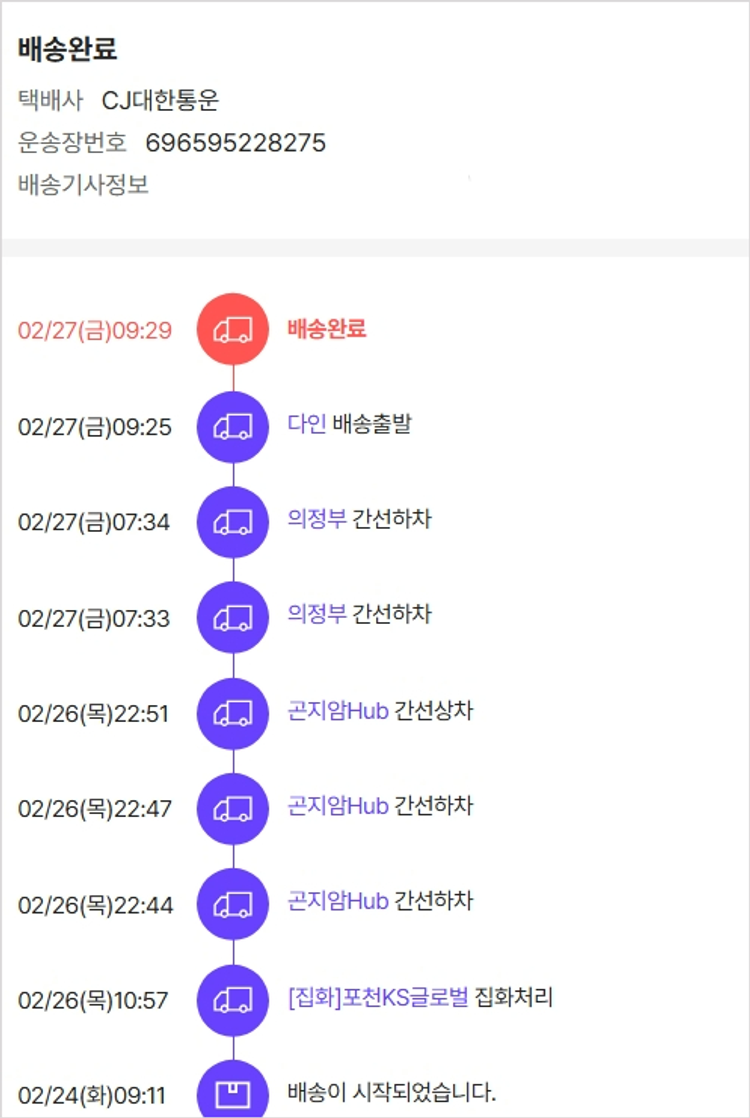Viewport: 750px width, 1118px height.
Task: Click the truck icon for 곤지암Hub 간선상차
Action: point(233,714)
